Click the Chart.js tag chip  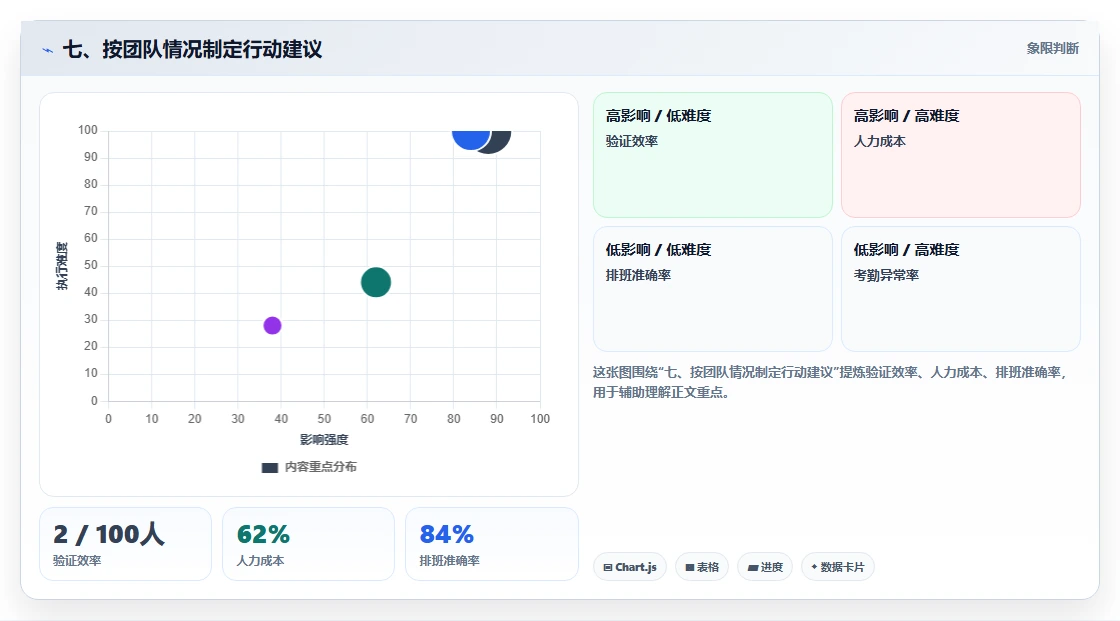click(x=630, y=567)
